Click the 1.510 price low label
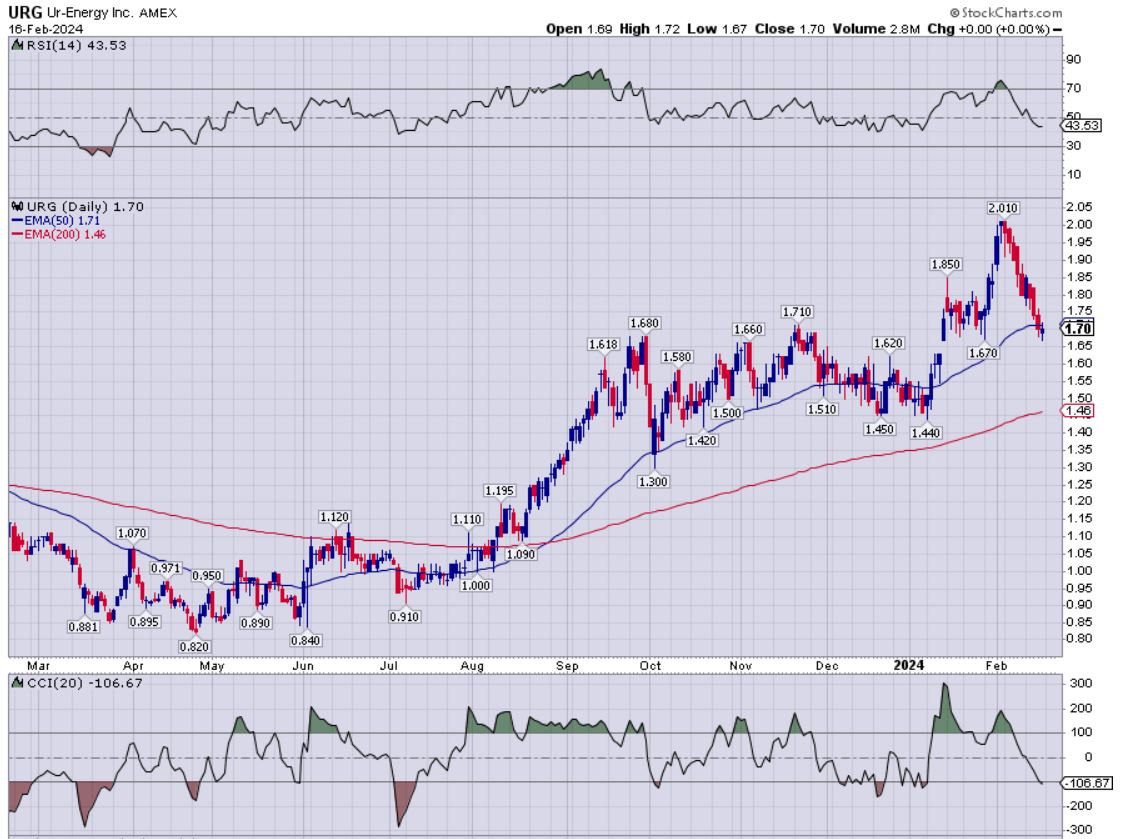Screen dimensions: 1122x839 coord(821,409)
